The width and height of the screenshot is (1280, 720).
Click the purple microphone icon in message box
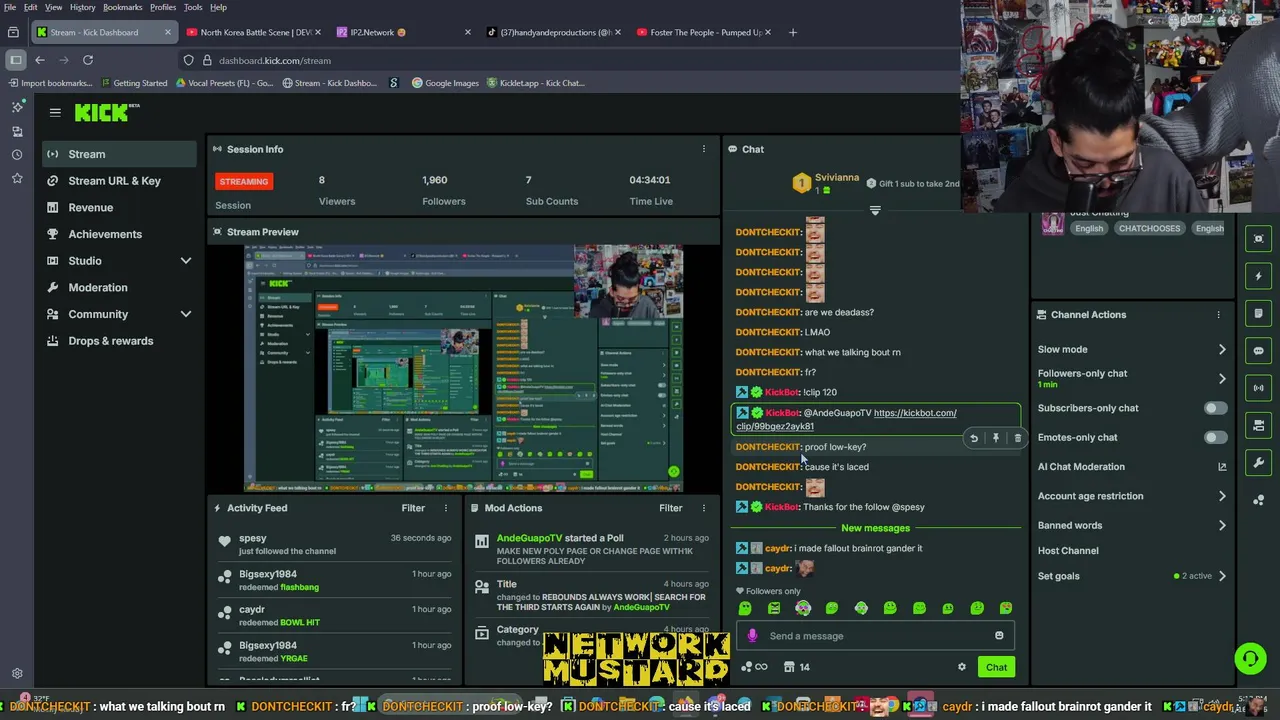click(752, 636)
